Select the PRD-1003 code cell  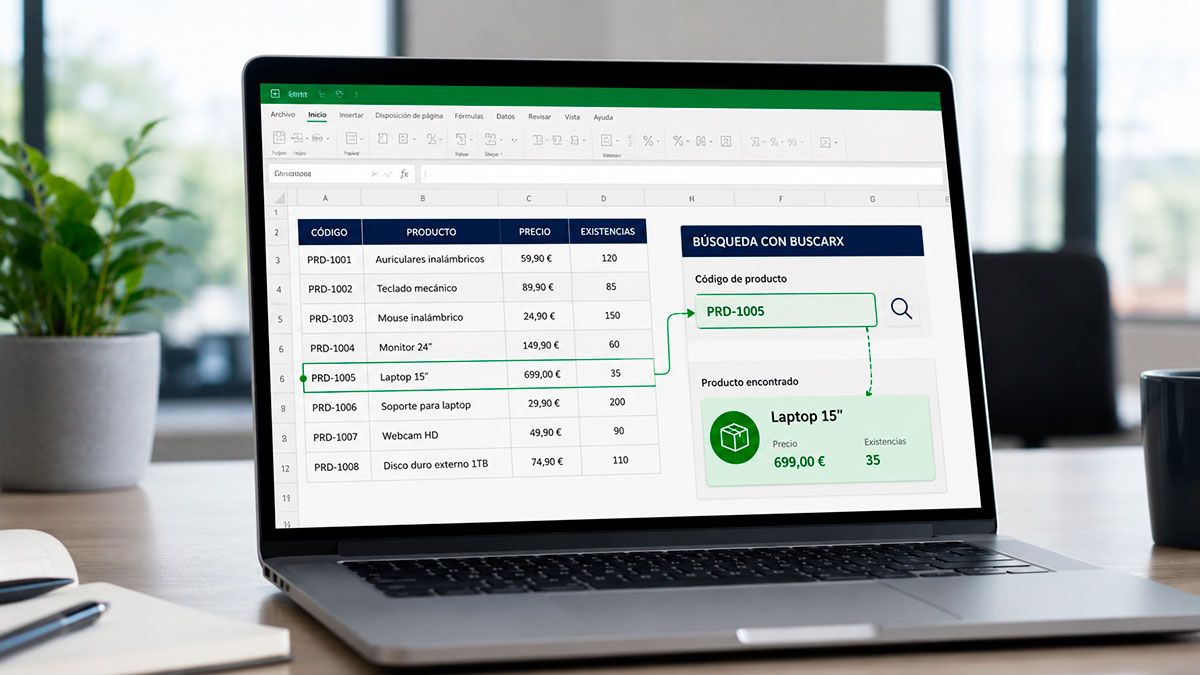pyautogui.click(x=332, y=318)
